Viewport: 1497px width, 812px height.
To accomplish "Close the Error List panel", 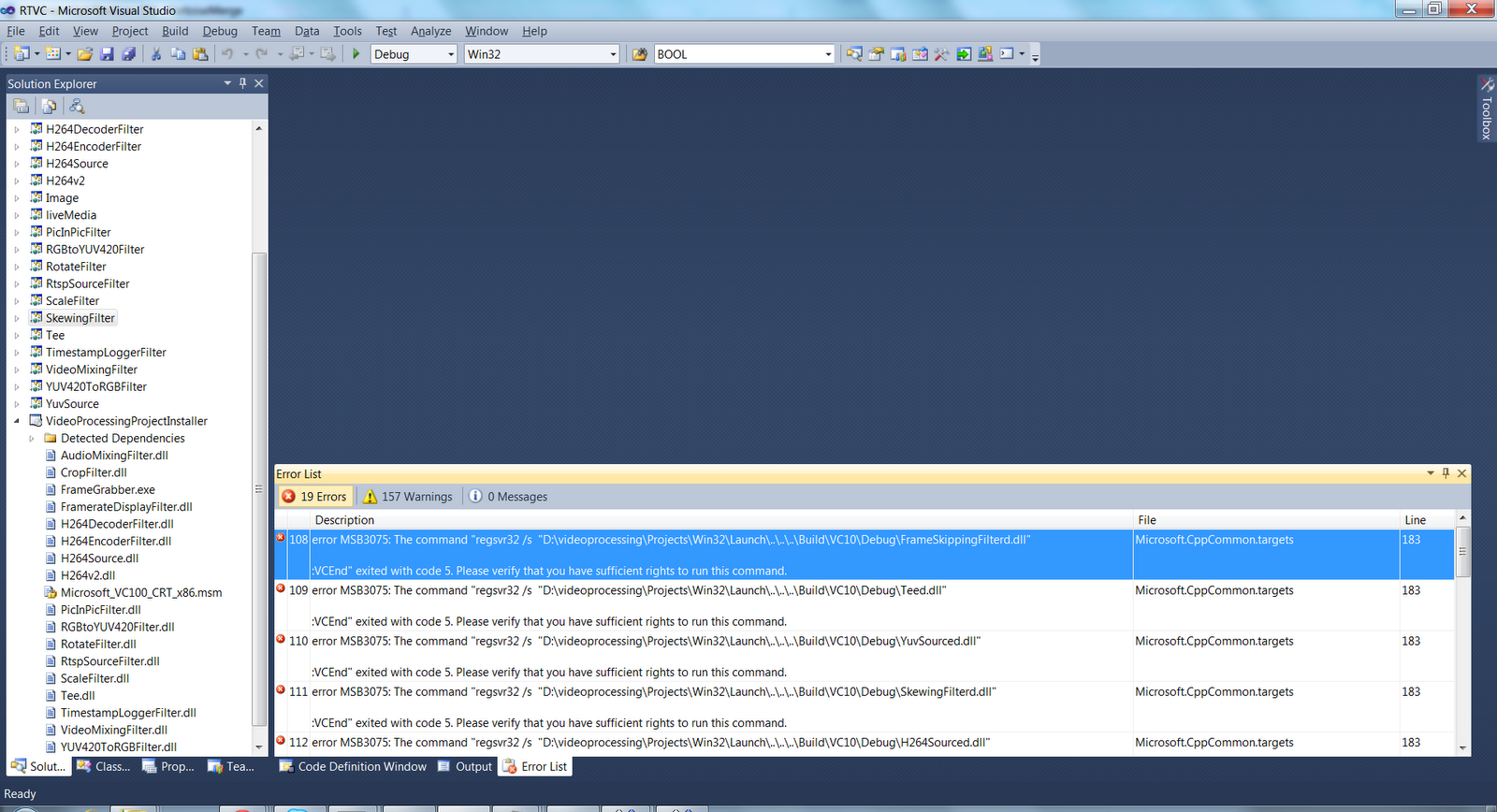I will pos(1461,473).
